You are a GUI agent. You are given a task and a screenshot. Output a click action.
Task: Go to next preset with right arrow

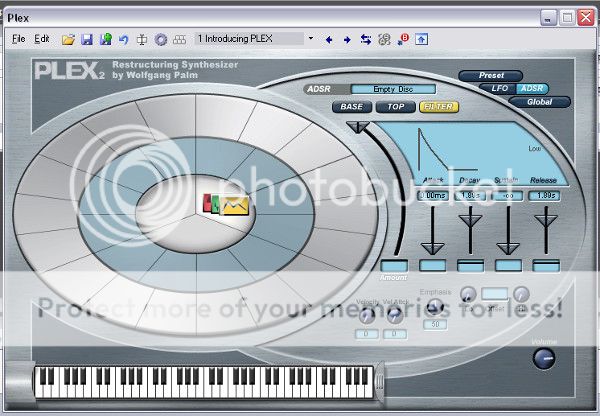pyautogui.click(x=347, y=39)
